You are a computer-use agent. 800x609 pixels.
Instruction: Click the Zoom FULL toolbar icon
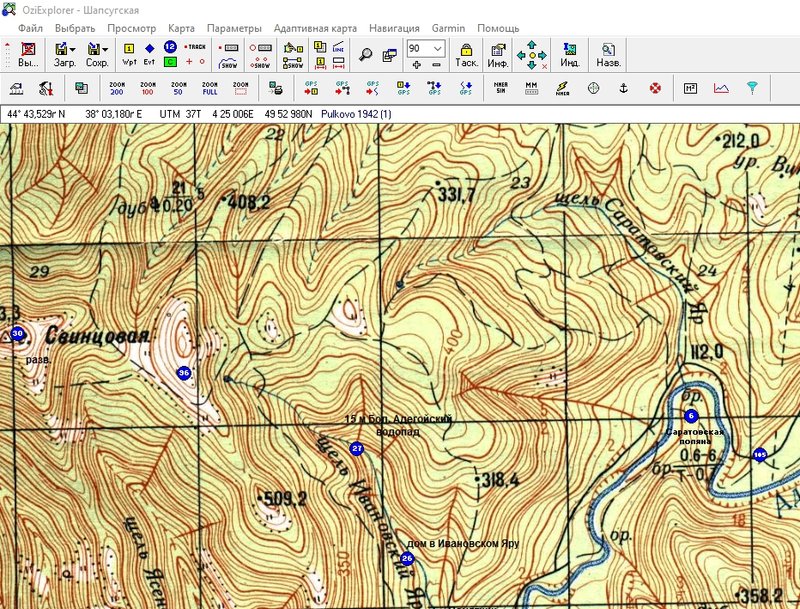click(x=209, y=88)
